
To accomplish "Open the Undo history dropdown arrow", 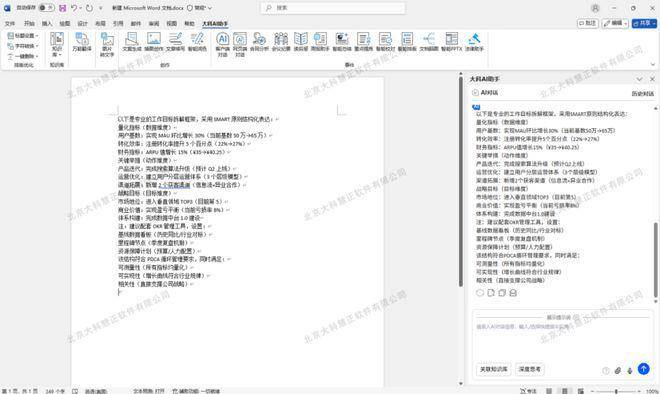I will pyautogui.click(x=80, y=8).
